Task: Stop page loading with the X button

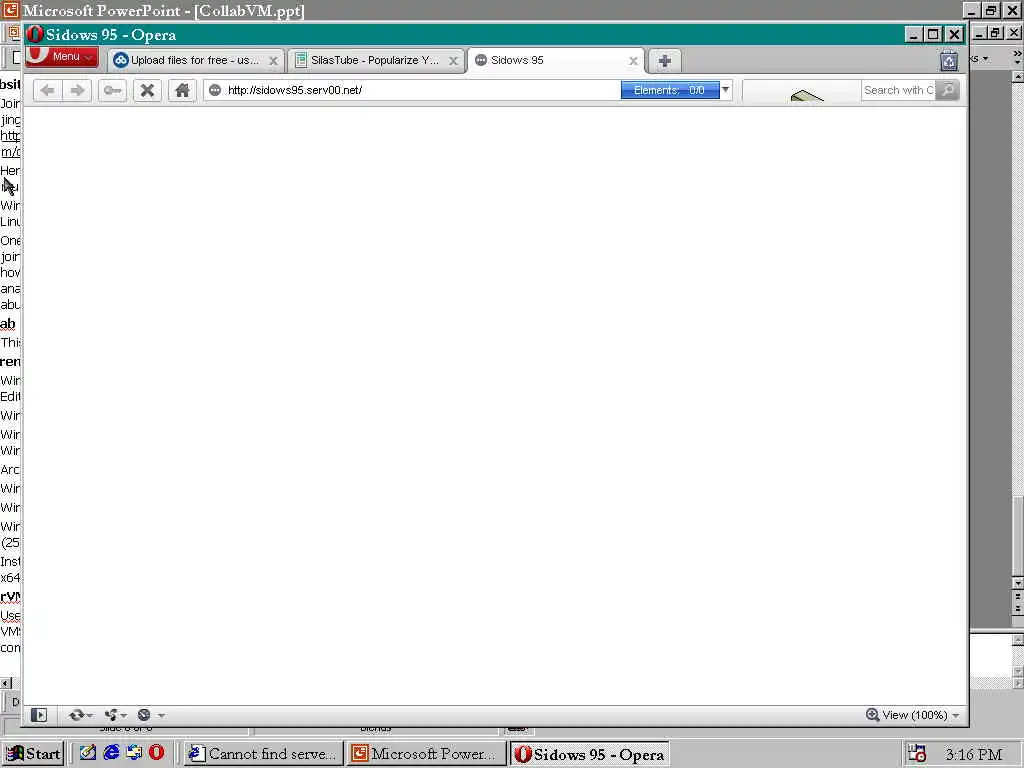Action: tap(148, 90)
